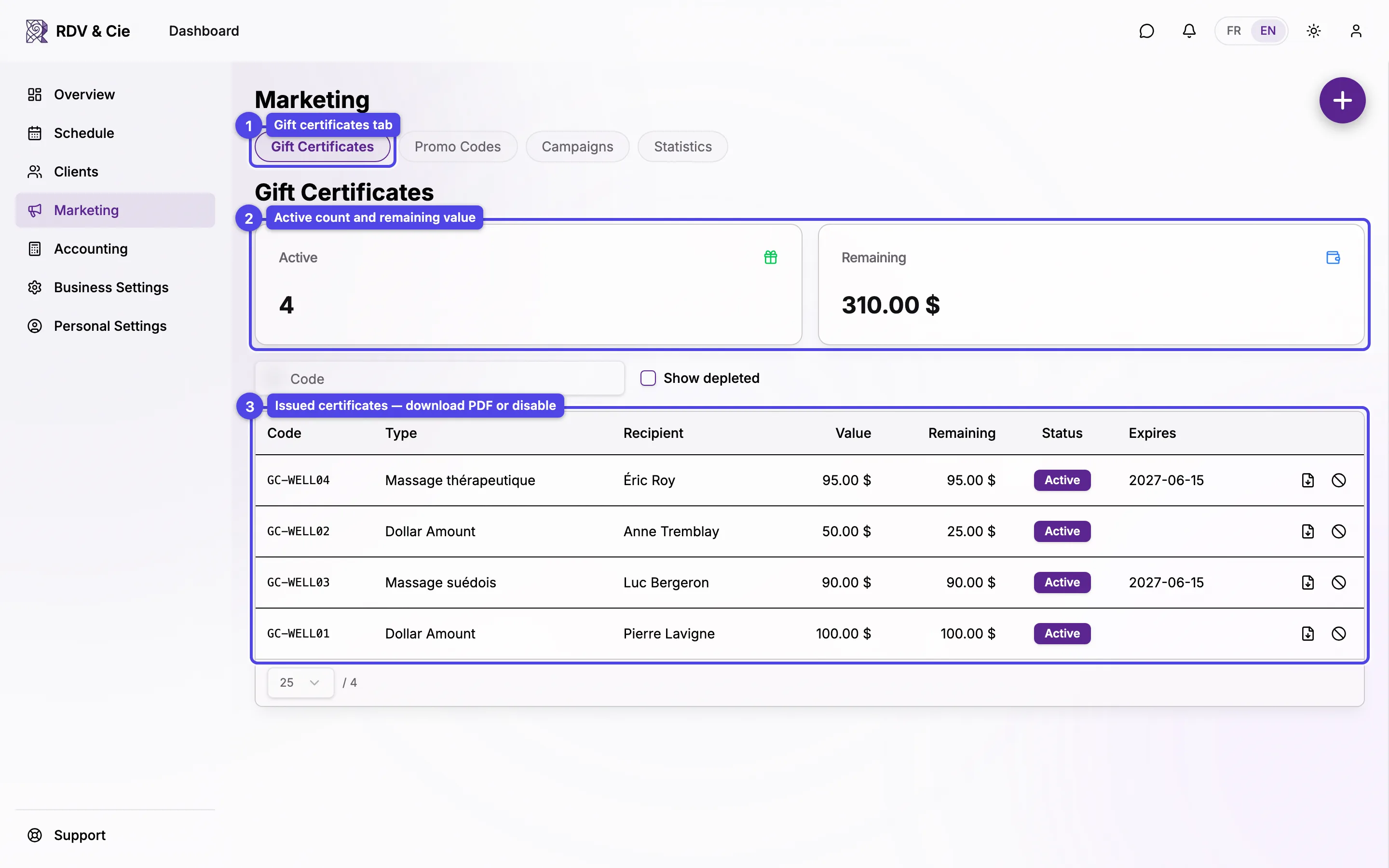Open the user account icon
This screenshot has height=868, width=1389.
[1356, 31]
